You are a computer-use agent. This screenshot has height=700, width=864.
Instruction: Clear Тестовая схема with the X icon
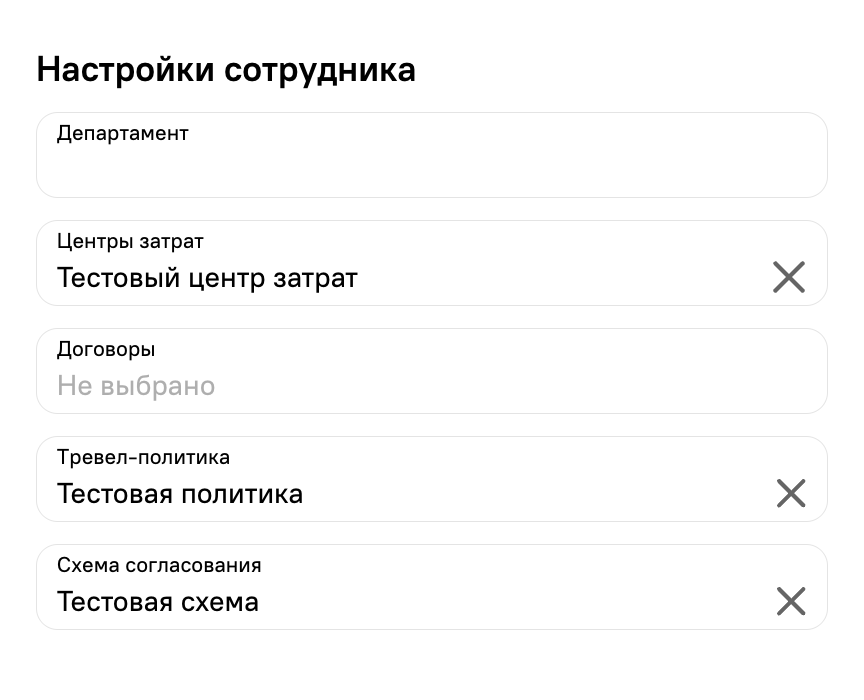tap(791, 601)
